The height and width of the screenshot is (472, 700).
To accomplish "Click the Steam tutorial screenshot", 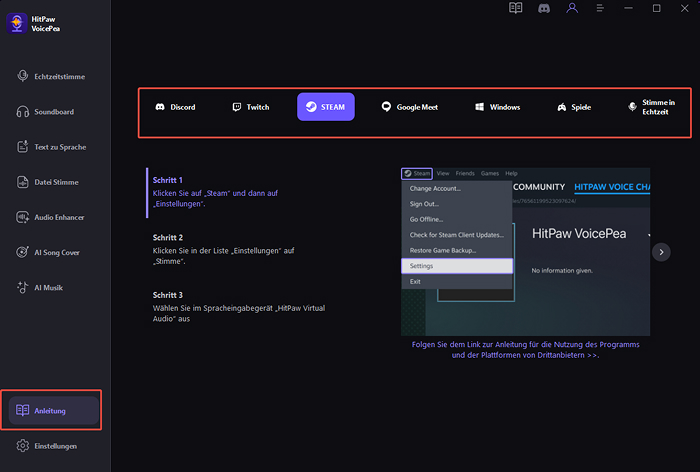I will tap(525, 252).
